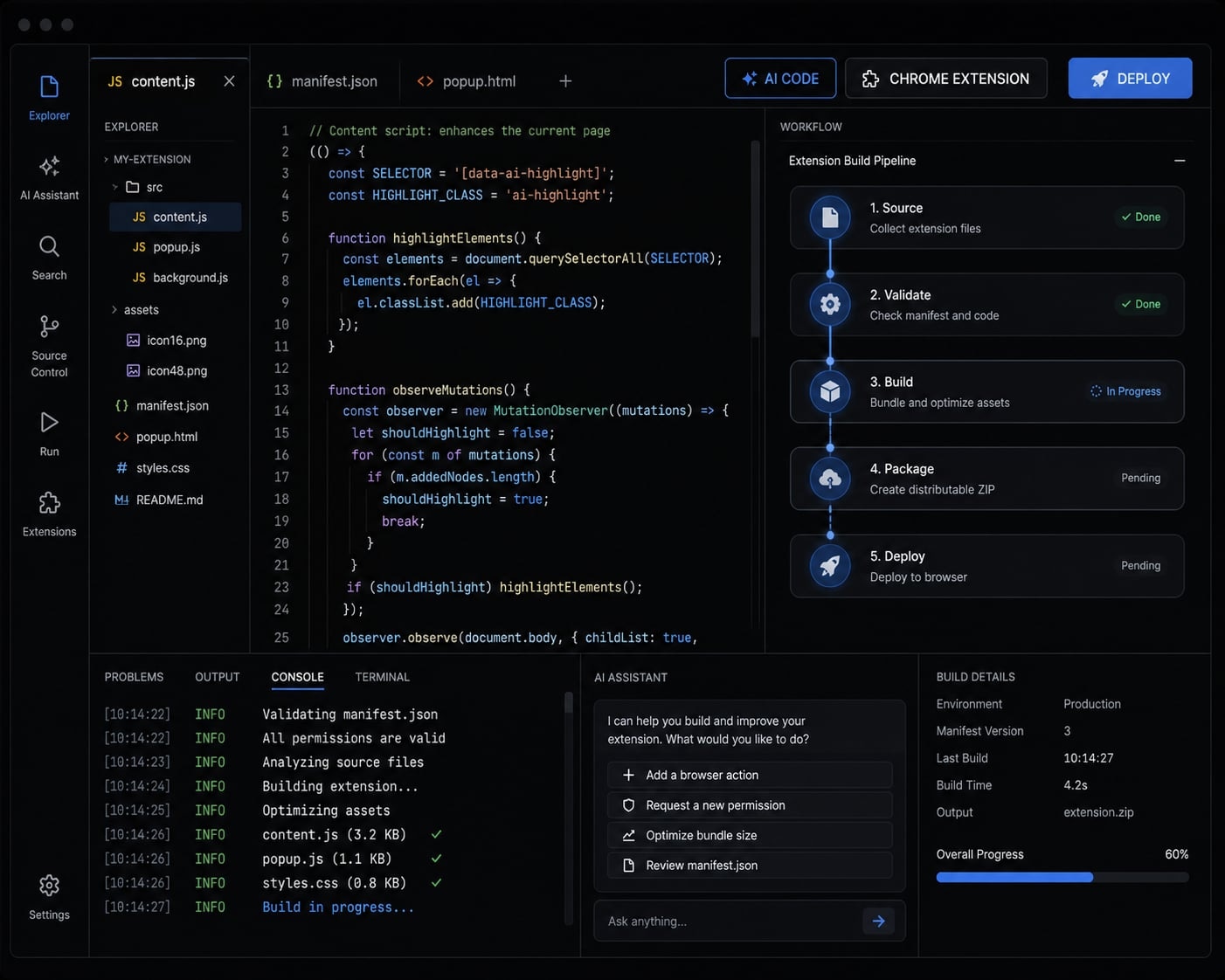Click the Source step document icon
The height and width of the screenshot is (980, 1225).
tap(830, 217)
